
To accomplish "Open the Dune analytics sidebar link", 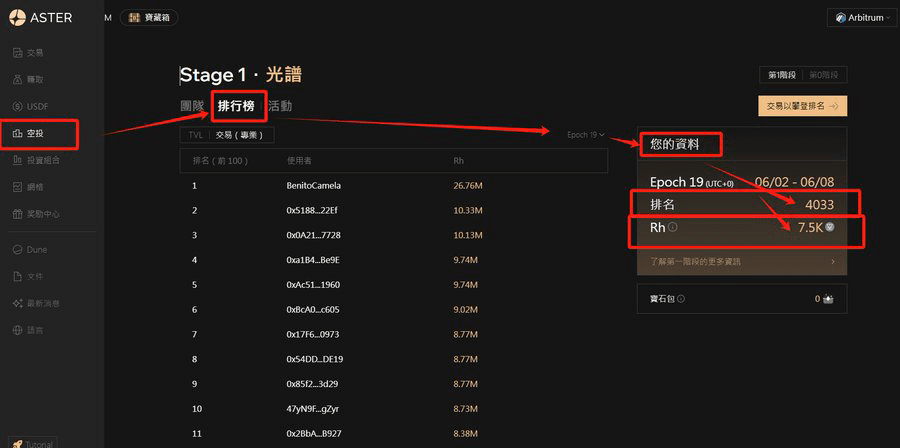I will [36, 249].
